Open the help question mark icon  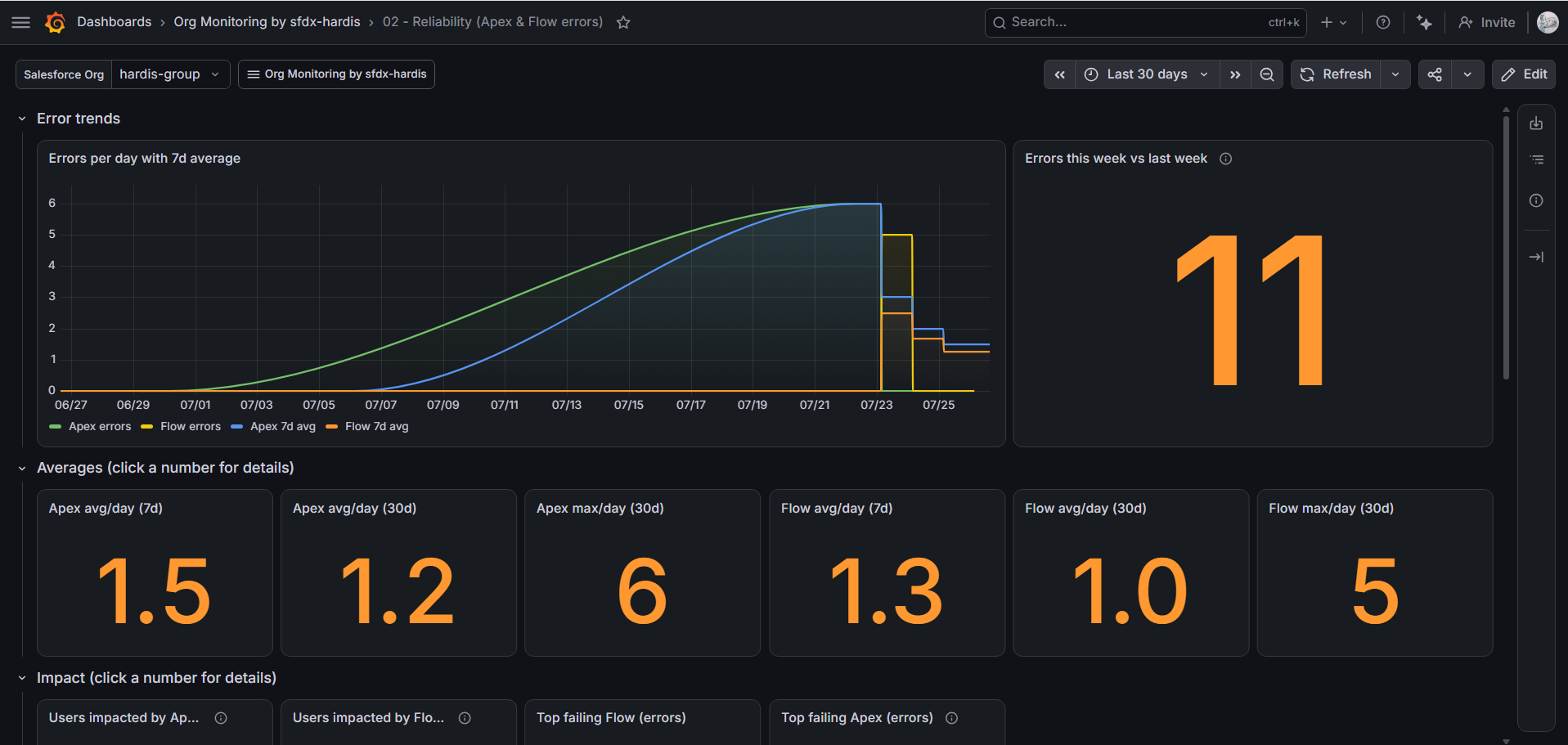click(1383, 22)
